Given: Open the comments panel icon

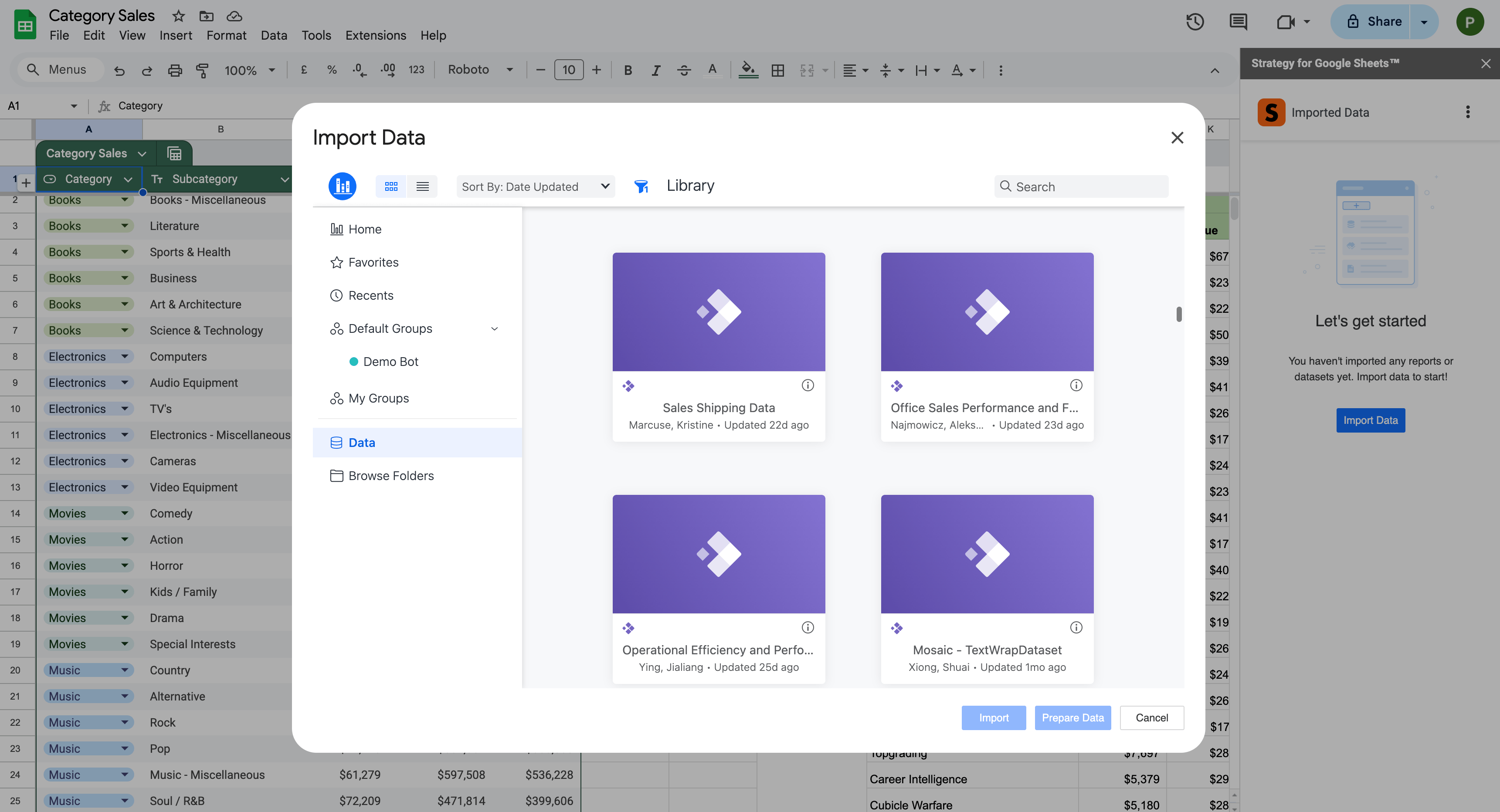Looking at the screenshot, I should [x=1238, y=21].
